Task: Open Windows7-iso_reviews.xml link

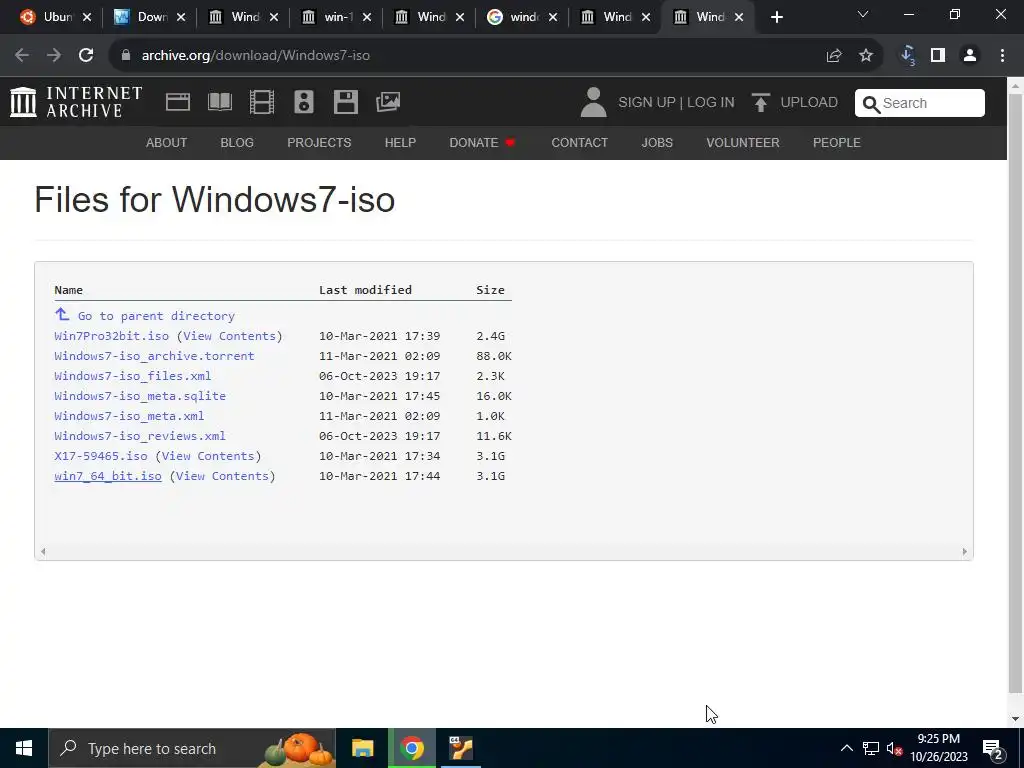Action: pos(140,436)
